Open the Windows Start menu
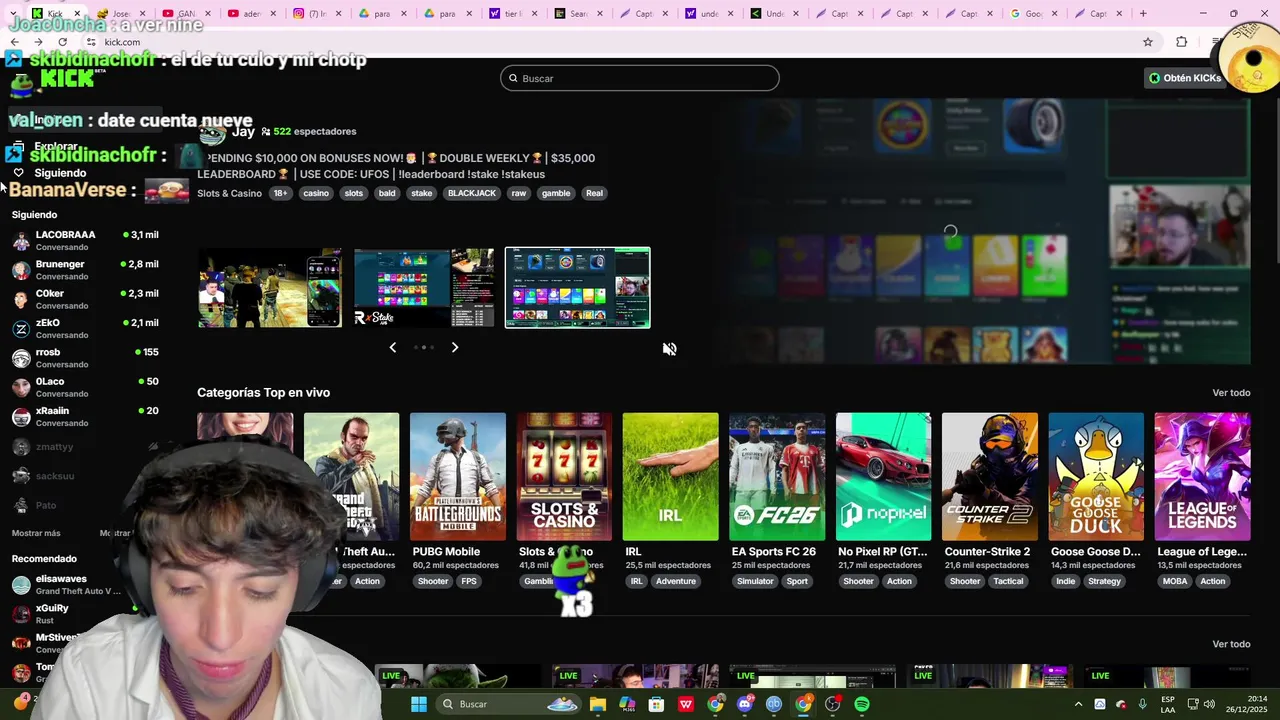The image size is (1280, 720). point(419,704)
